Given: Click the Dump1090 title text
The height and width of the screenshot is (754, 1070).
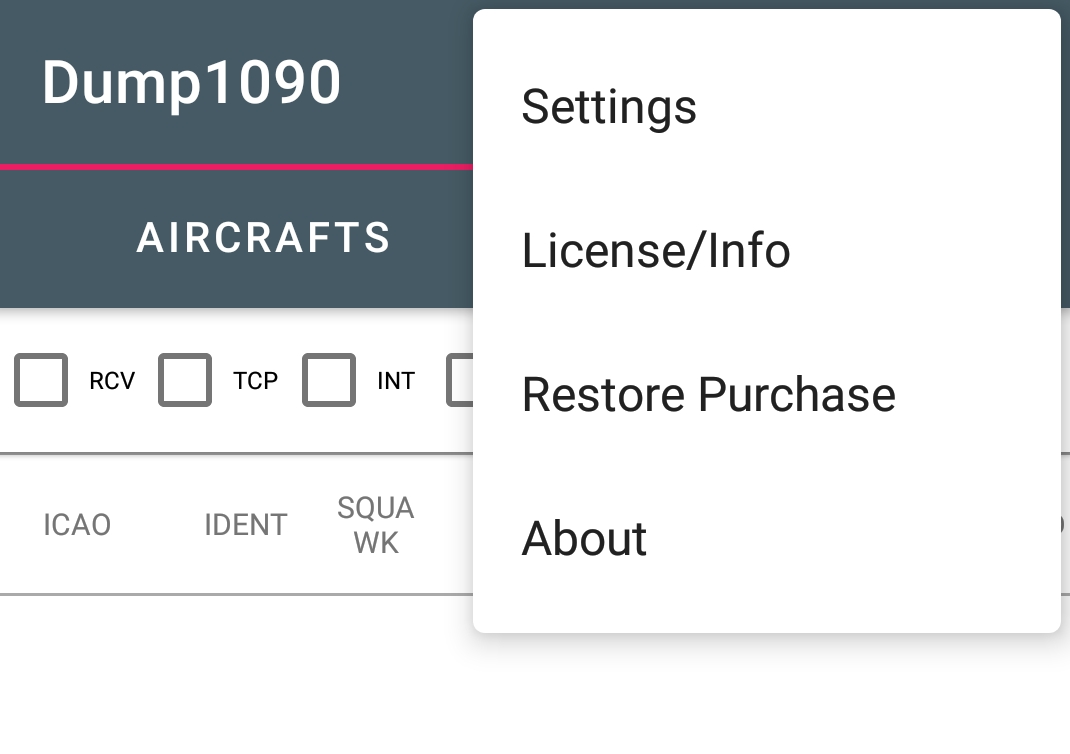Looking at the screenshot, I should coord(192,82).
